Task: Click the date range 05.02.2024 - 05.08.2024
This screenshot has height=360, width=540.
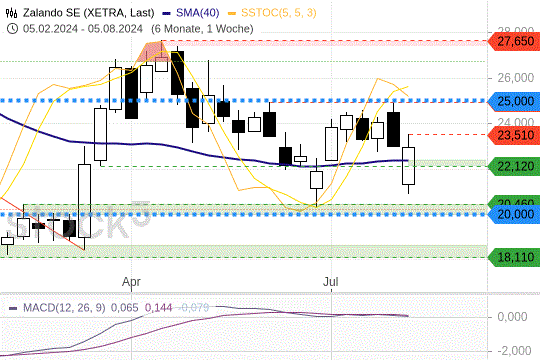Action: click(x=83, y=29)
